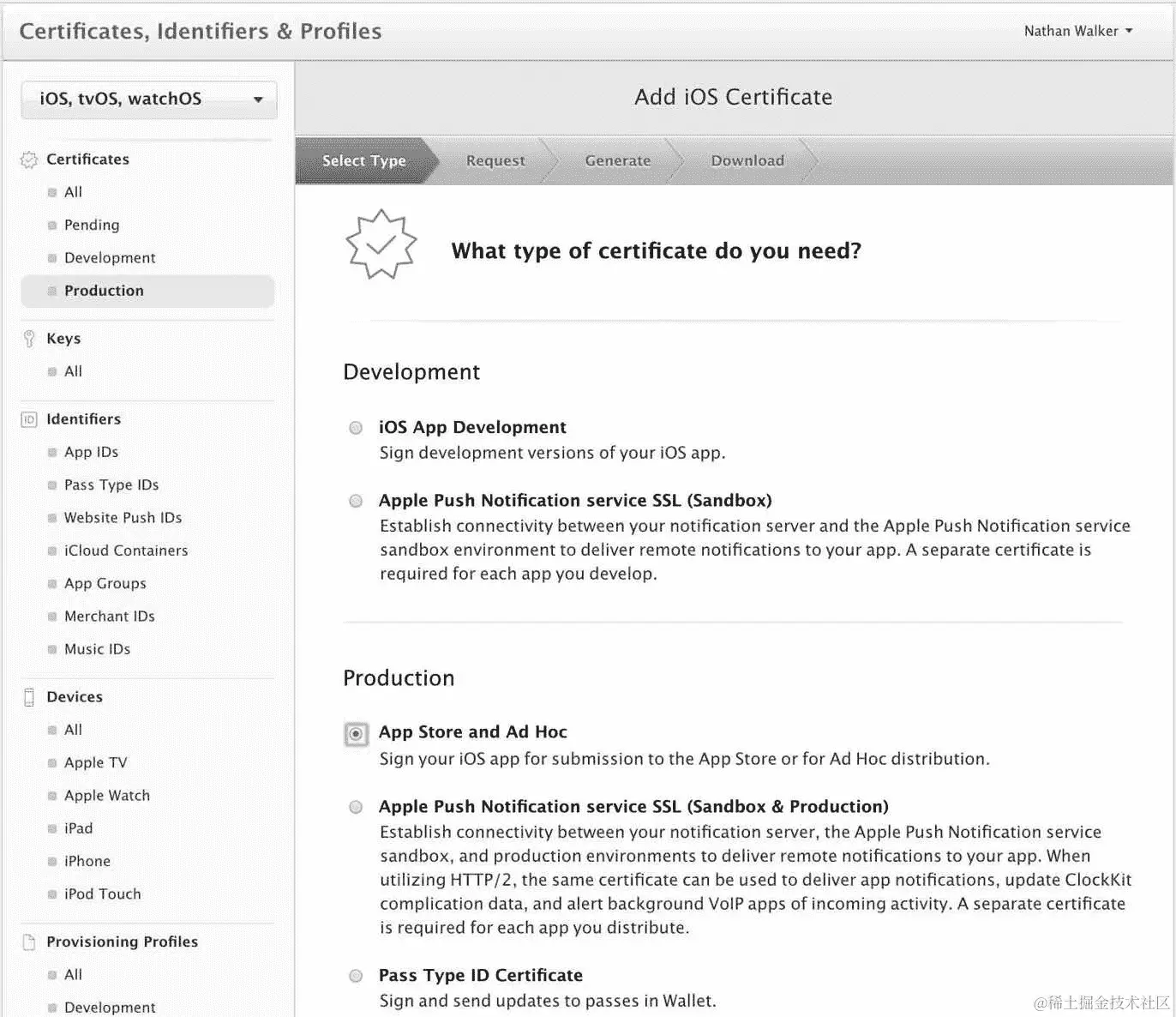Open Nathan Walker account menu
The height and width of the screenshot is (1017, 1176).
click(x=1078, y=31)
